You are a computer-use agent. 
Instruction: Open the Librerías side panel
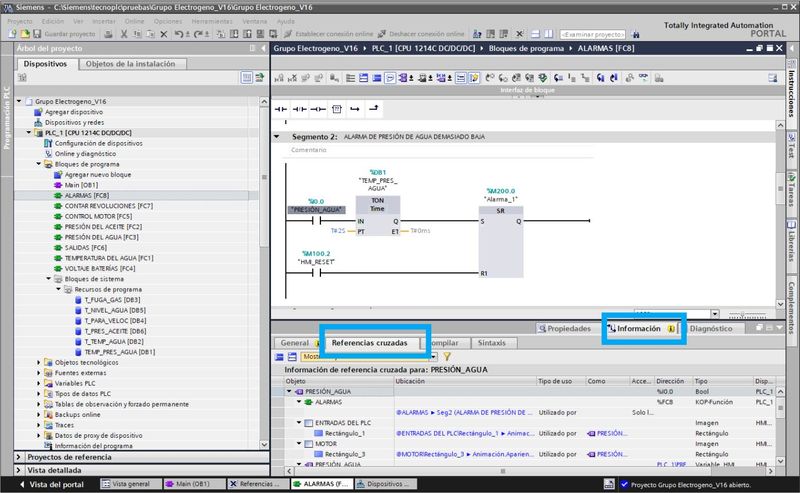point(791,242)
